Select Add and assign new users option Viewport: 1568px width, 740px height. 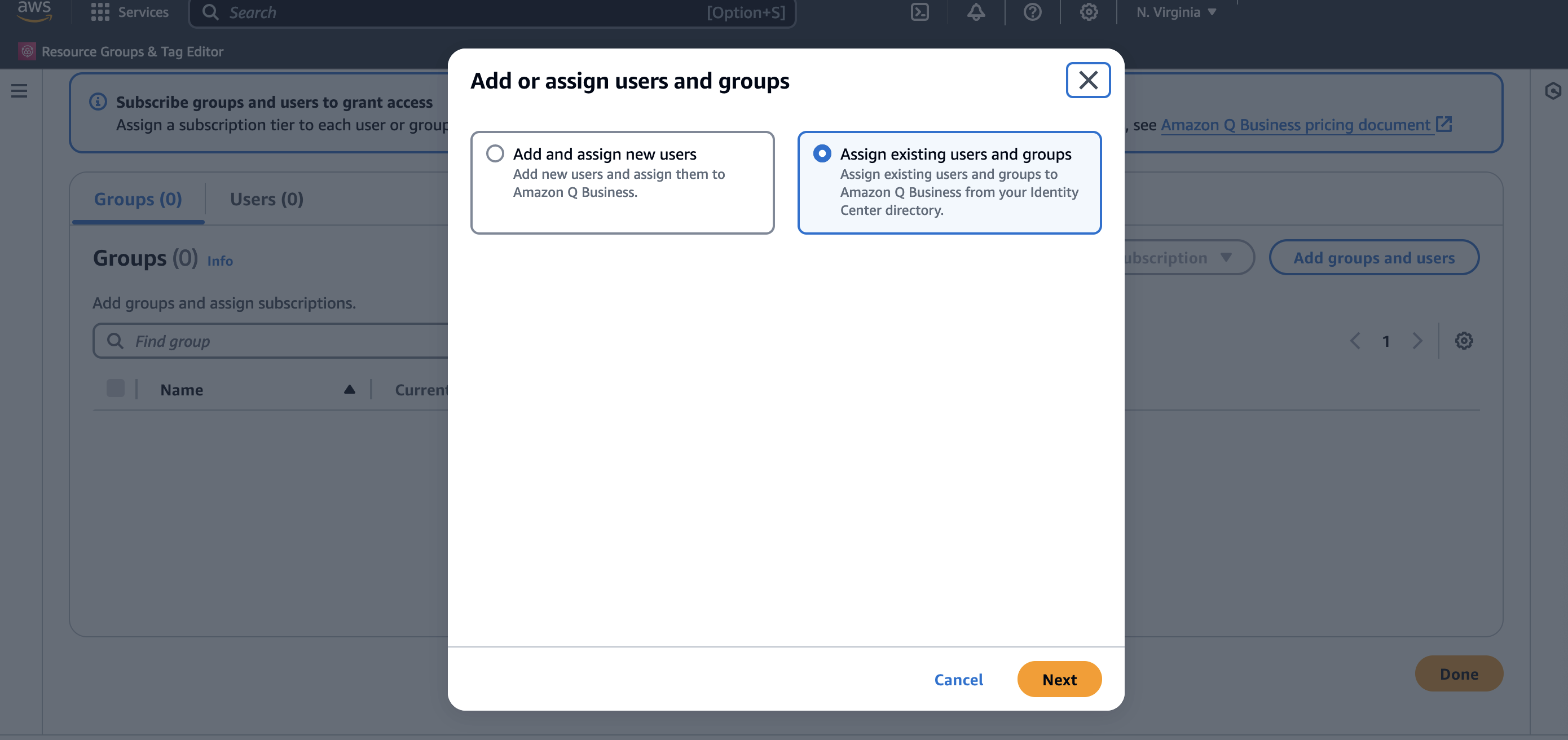[x=495, y=153]
